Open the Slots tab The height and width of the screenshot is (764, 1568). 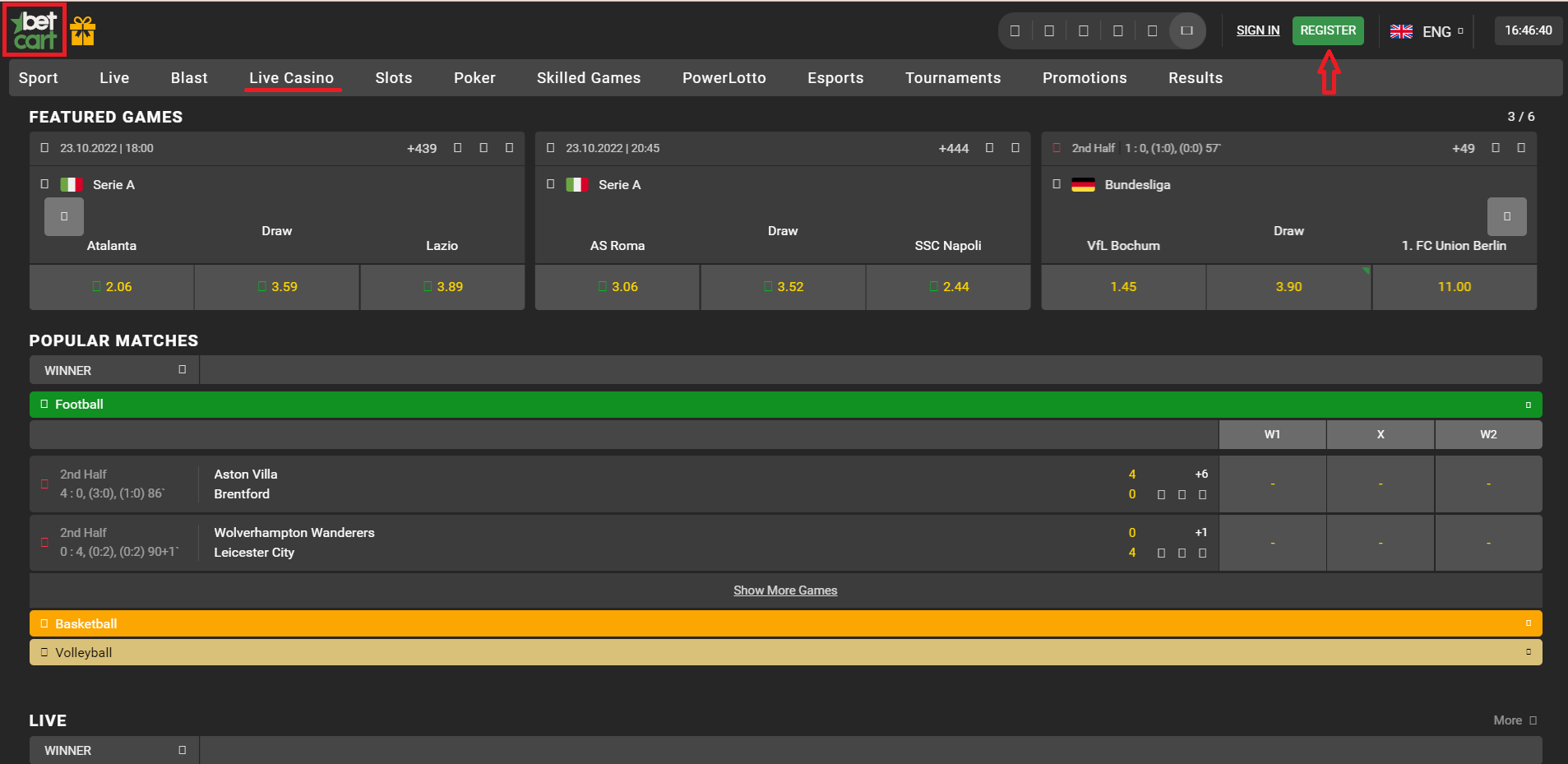(x=394, y=78)
